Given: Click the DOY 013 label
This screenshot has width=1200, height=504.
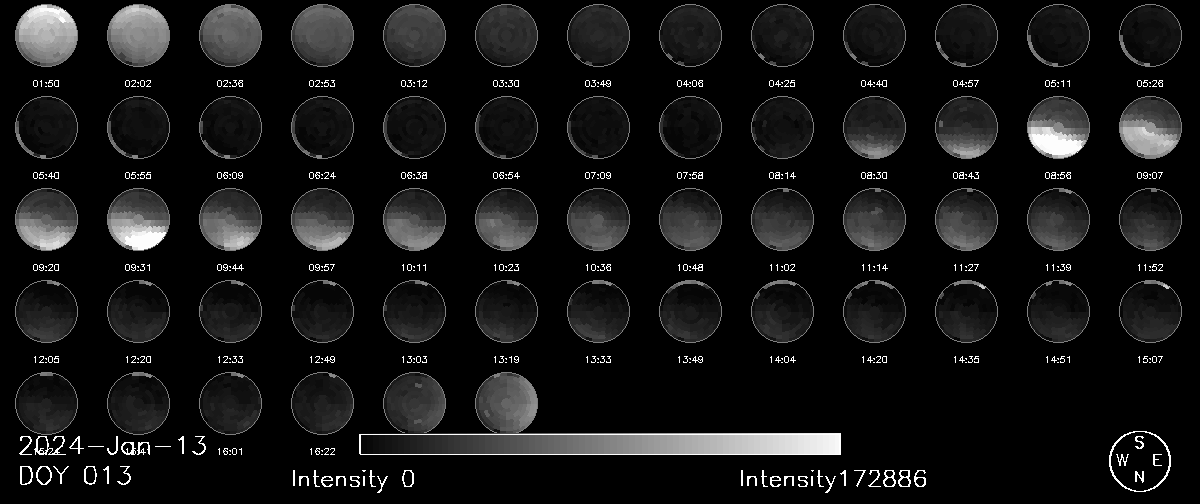Looking at the screenshot, I should 75,476.
